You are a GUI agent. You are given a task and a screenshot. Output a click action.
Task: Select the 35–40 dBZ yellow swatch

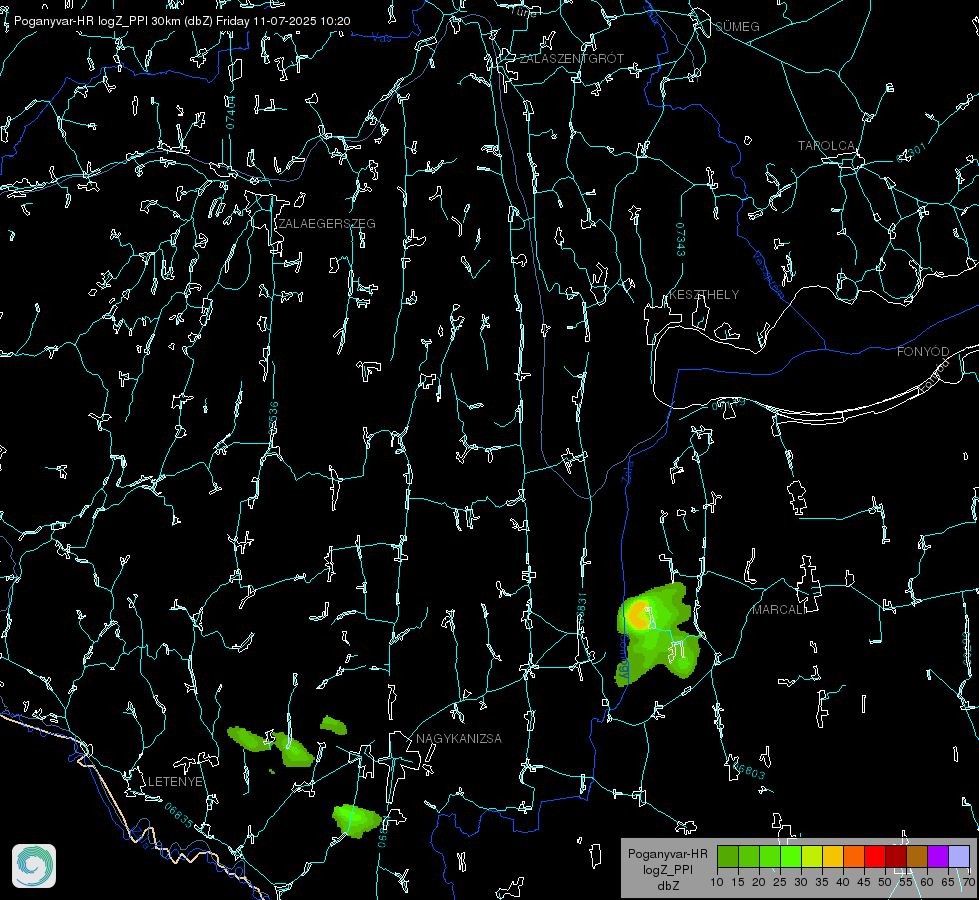coord(833,856)
